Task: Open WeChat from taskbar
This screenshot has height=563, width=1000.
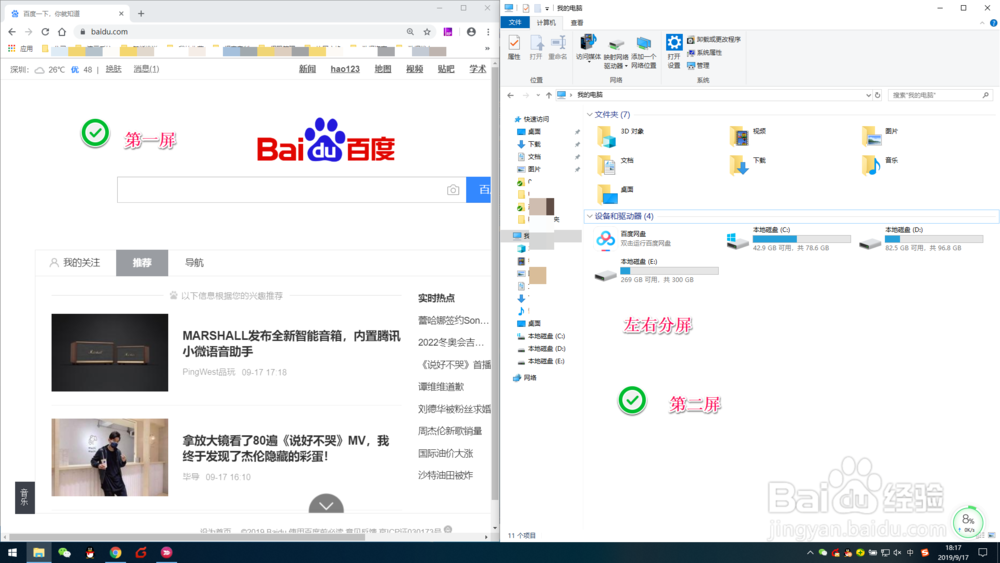Action: coord(64,553)
